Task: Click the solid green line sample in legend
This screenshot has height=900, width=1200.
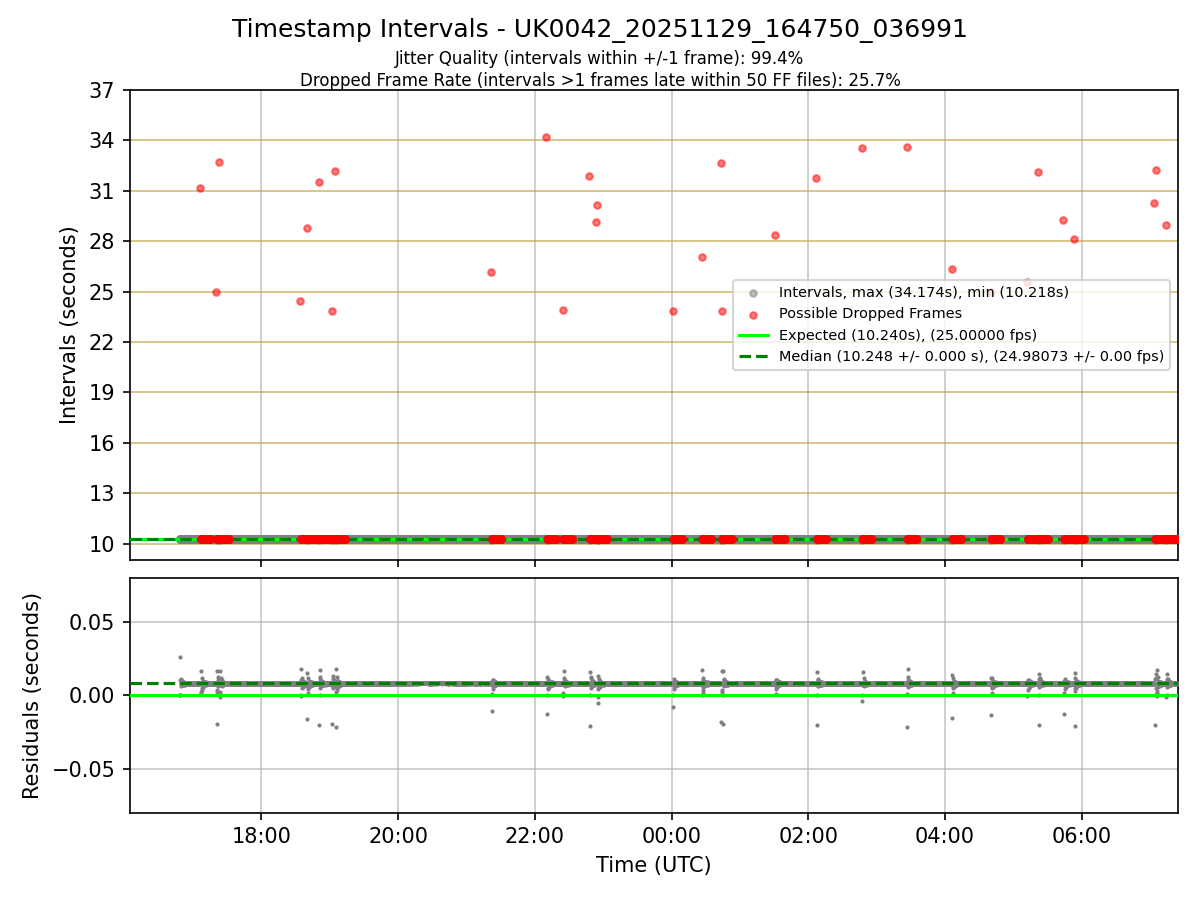Action: (754, 335)
